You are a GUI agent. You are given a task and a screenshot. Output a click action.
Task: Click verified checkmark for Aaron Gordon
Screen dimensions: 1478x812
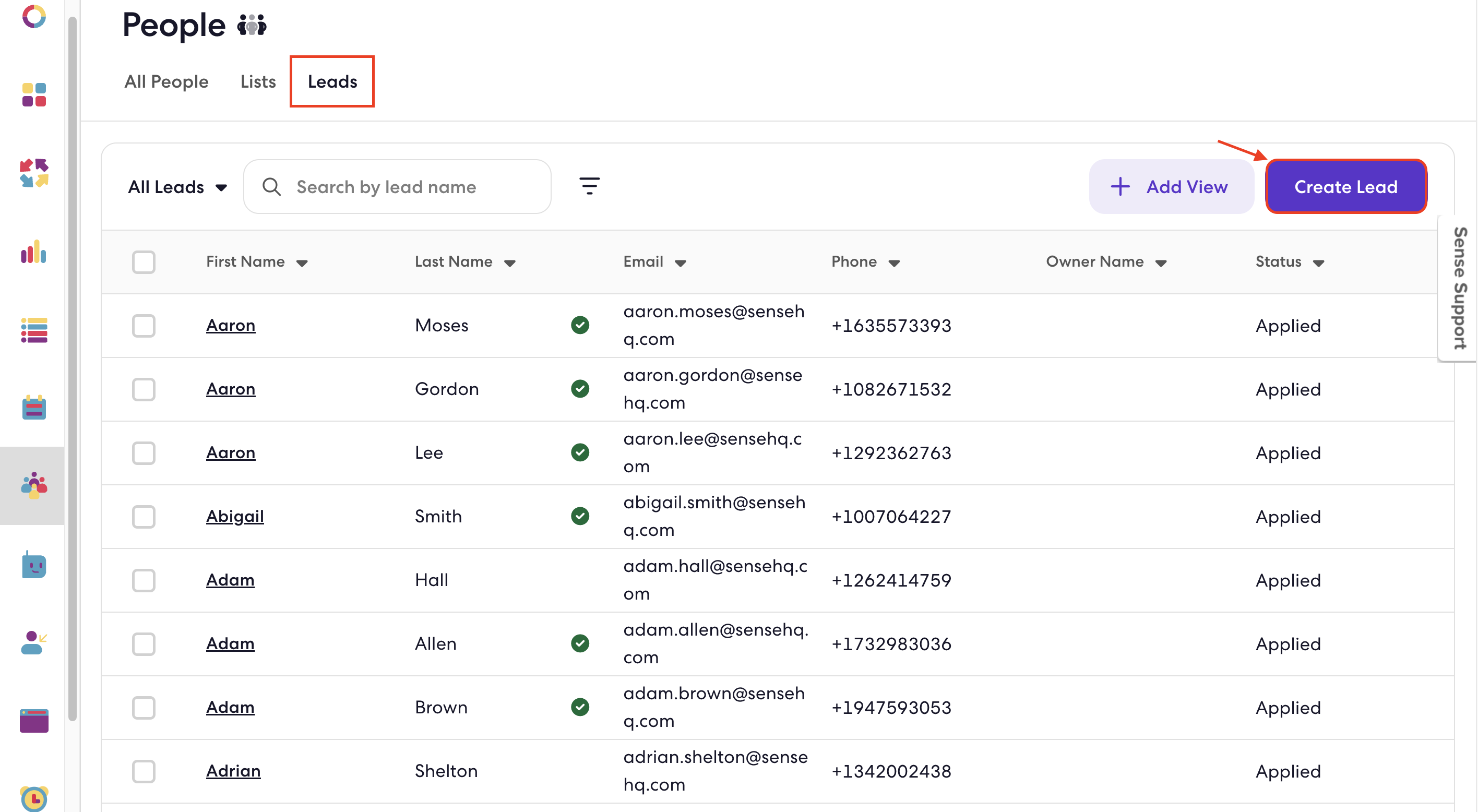[580, 389]
